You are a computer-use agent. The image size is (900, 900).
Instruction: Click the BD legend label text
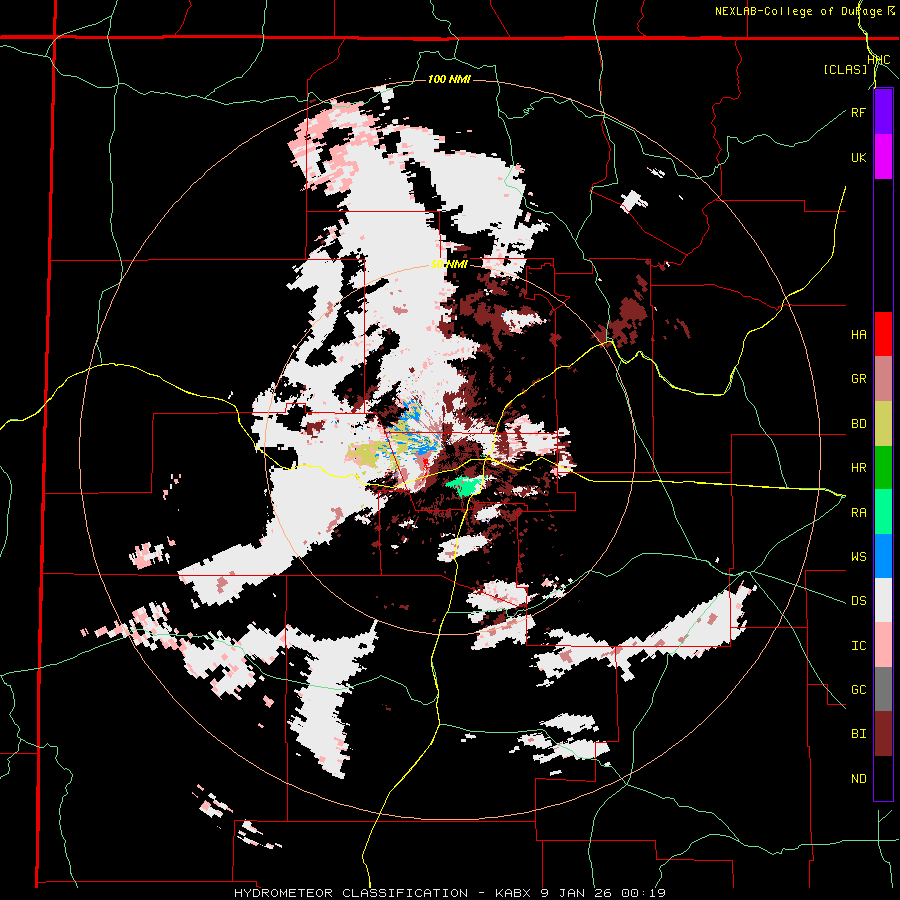click(x=859, y=424)
